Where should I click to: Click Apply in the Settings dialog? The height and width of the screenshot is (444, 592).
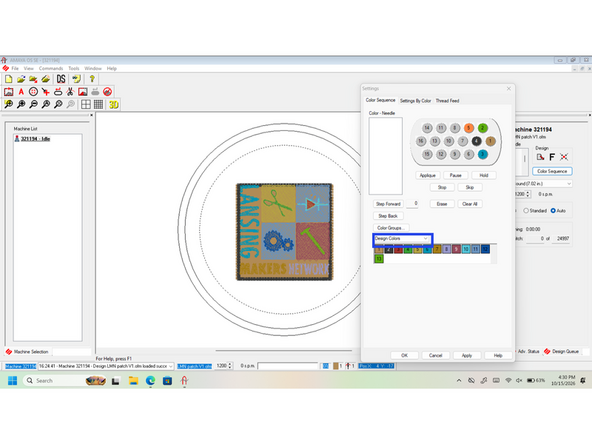click(x=467, y=355)
